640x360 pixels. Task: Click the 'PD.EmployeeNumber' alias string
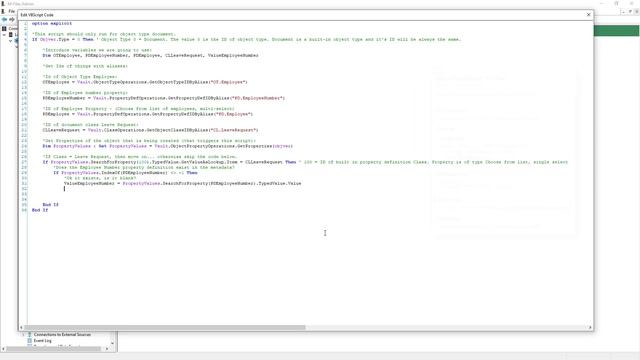pyautogui.click(x=258, y=98)
